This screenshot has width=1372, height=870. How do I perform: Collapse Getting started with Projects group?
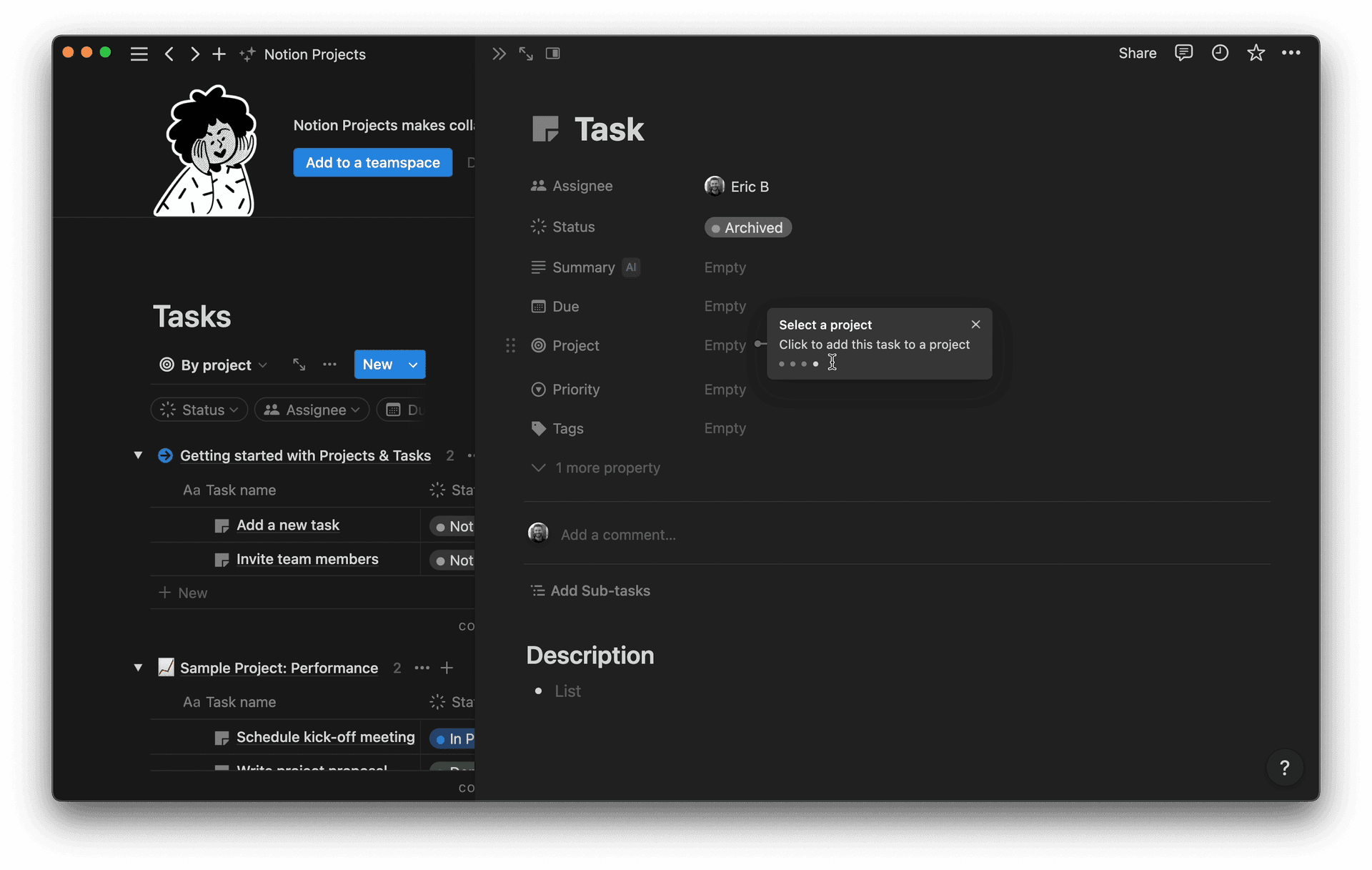[x=138, y=455]
